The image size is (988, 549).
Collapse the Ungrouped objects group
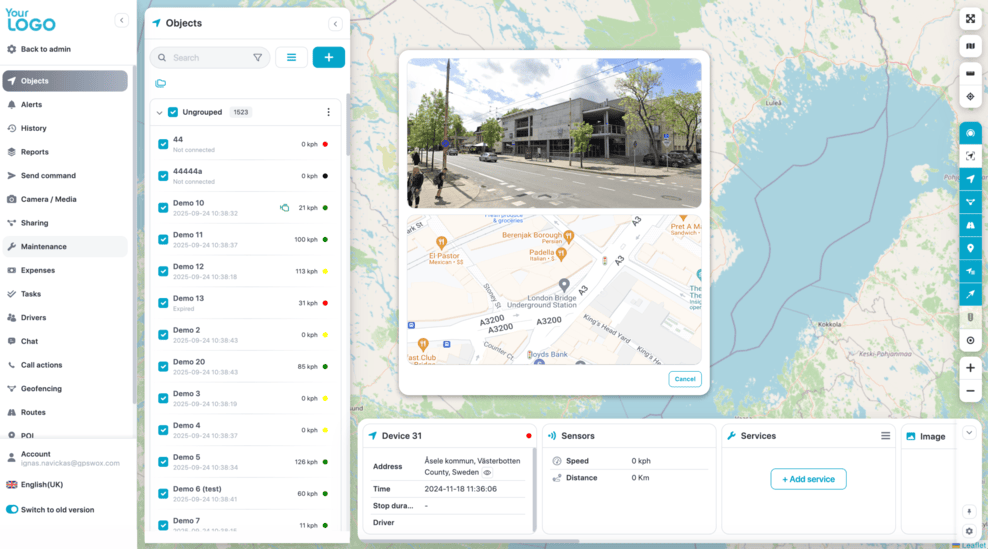pos(159,113)
